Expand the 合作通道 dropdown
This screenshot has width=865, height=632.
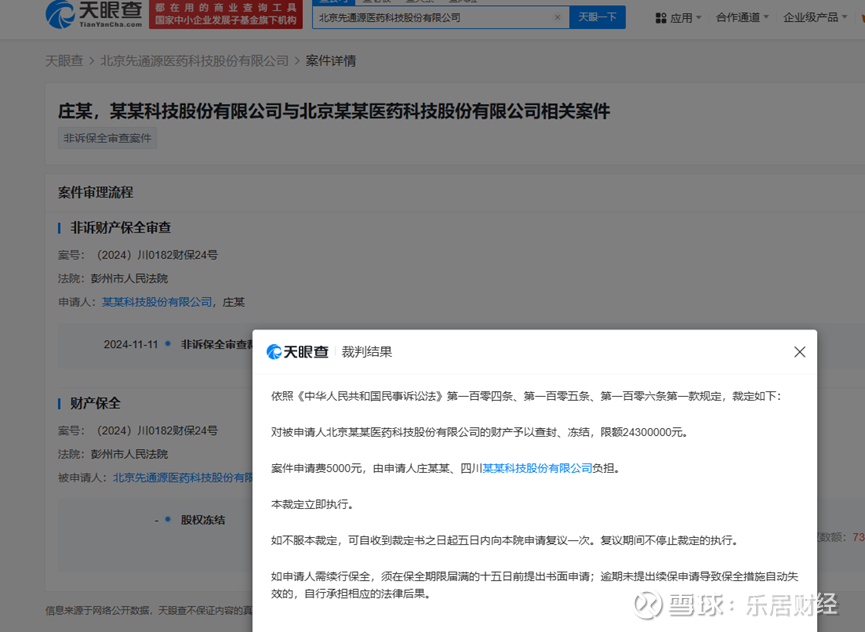click(x=742, y=18)
